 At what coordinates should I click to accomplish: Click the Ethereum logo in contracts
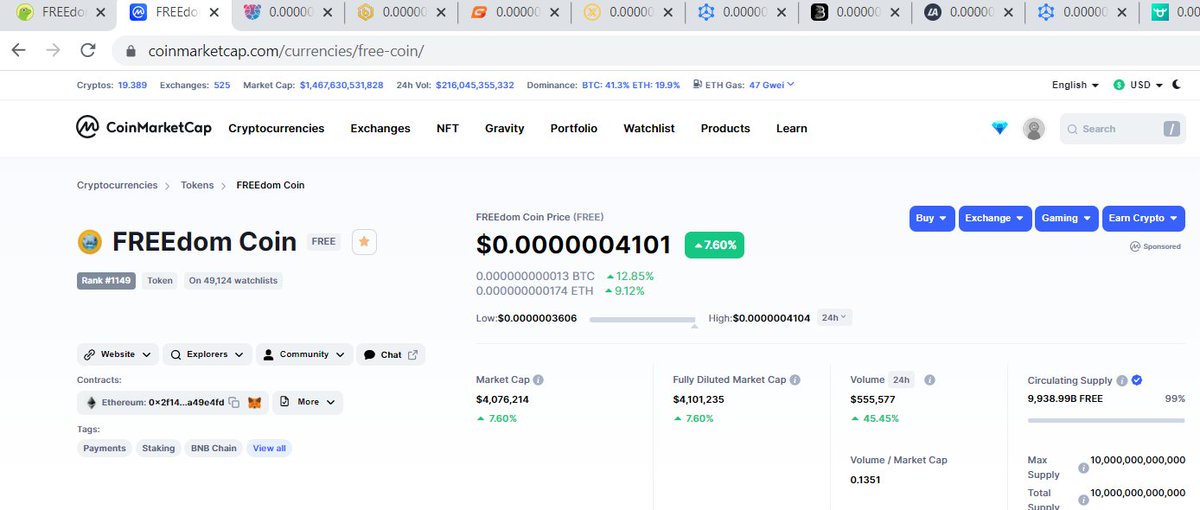[91, 402]
